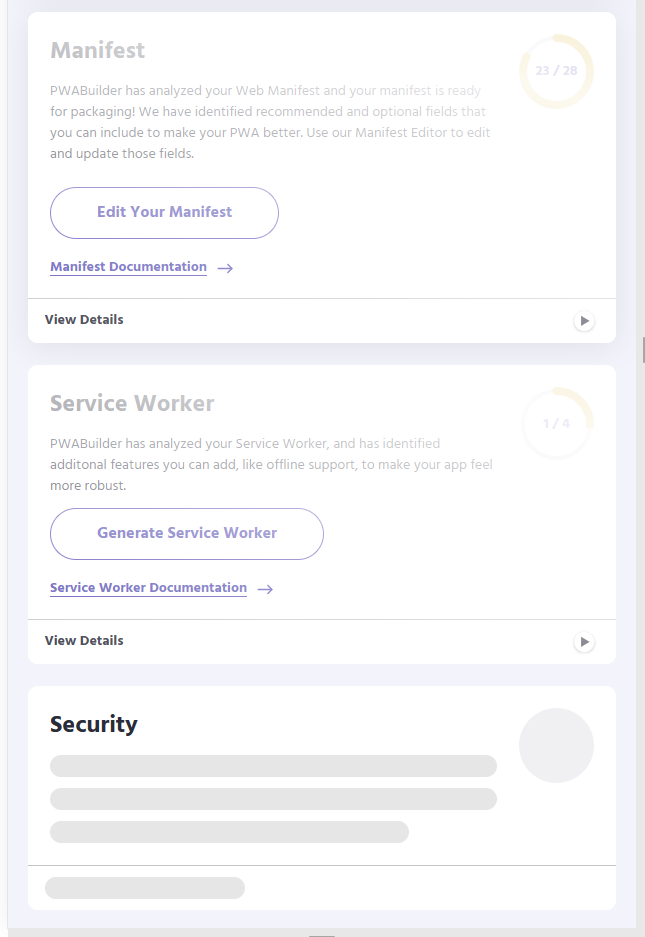Click the play-style expand icon on Manifest card
Screen dimensions: 645x937
tap(584, 321)
